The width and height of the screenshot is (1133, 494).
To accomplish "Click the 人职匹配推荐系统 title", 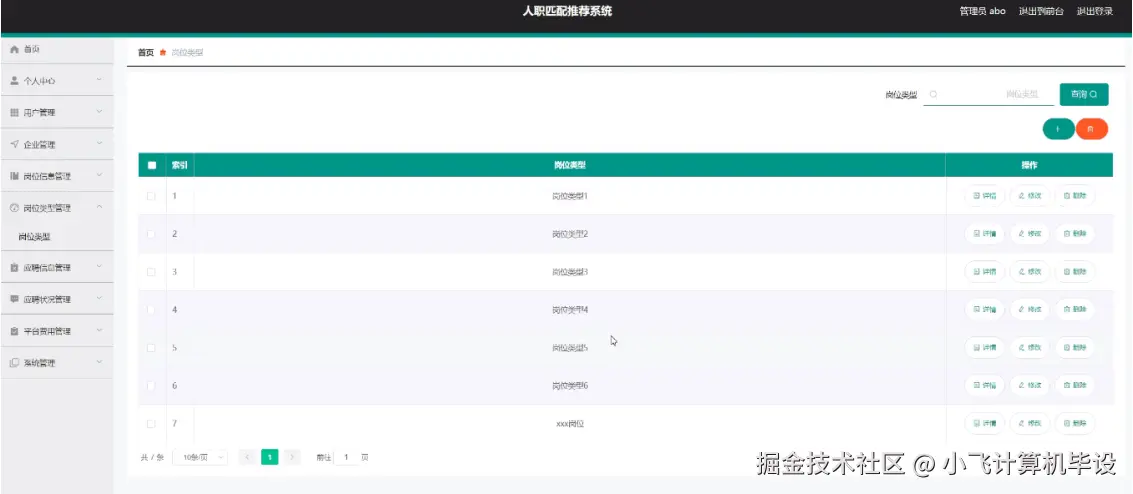I will coord(567,12).
